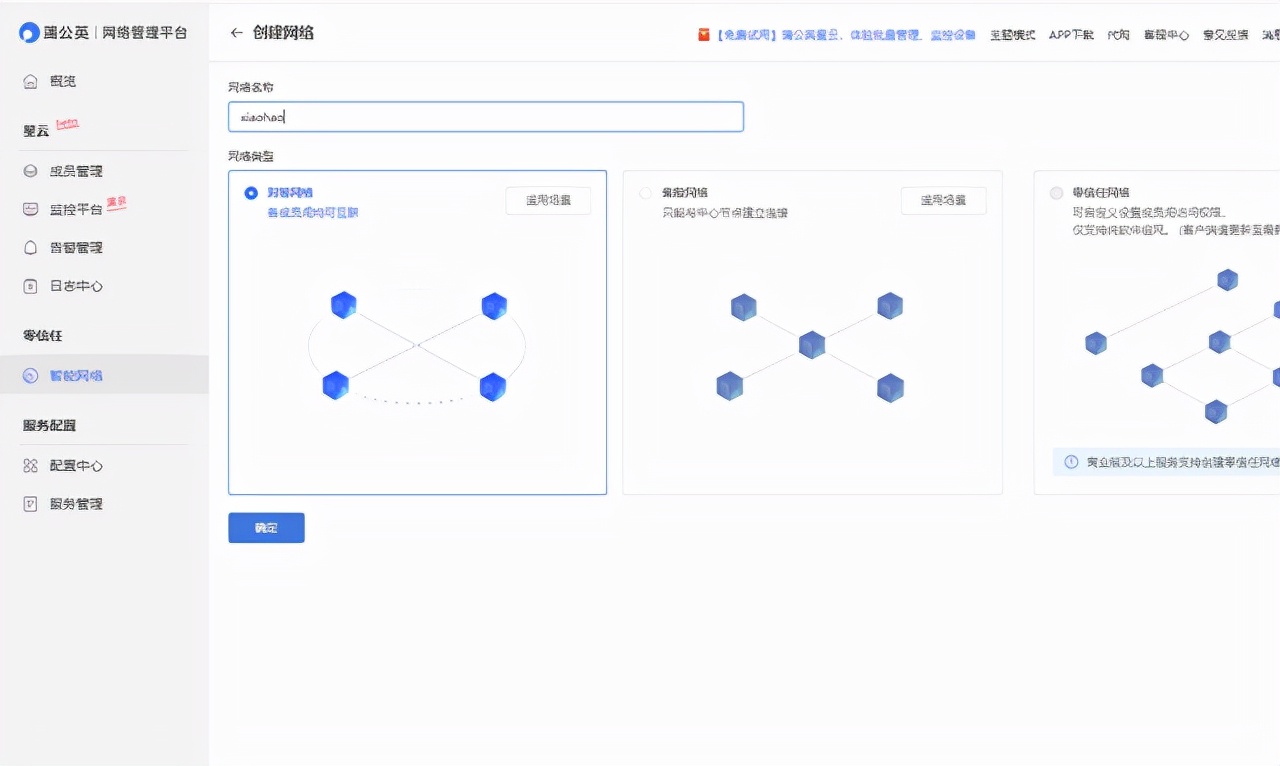Screen dimensions: 1280x766
Task: Click APP下载 in the top bar
Action: 1071,34
